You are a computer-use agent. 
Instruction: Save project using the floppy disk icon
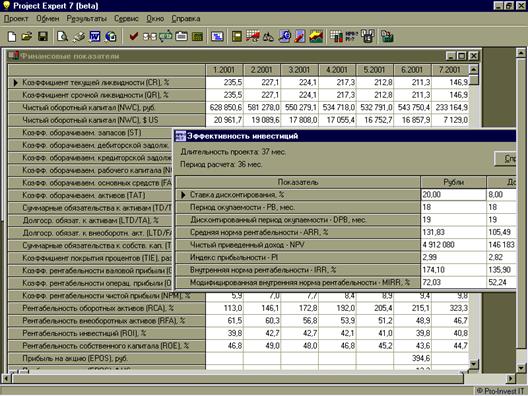coord(43,36)
